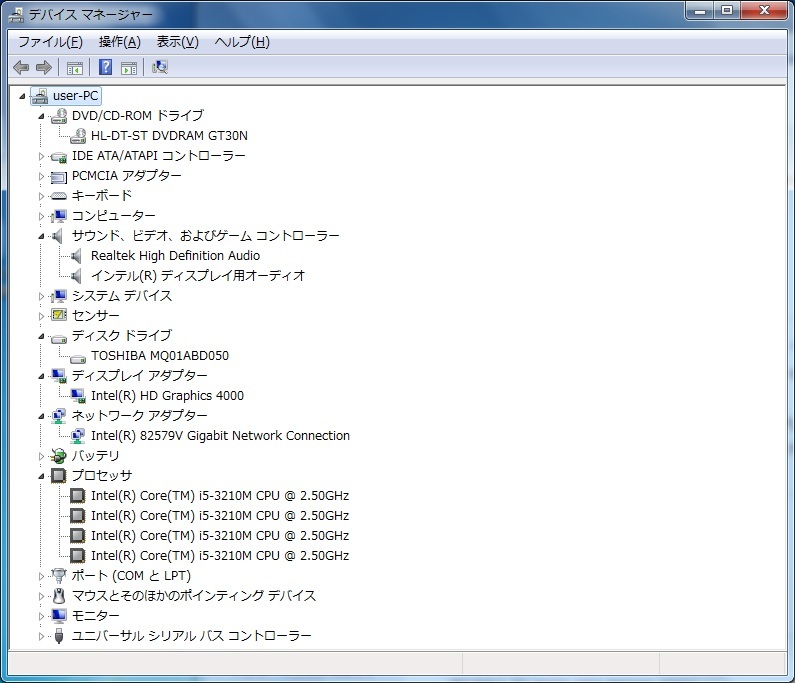795x683 pixels.
Task: Expand the モニター node
Action: click(x=41, y=616)
